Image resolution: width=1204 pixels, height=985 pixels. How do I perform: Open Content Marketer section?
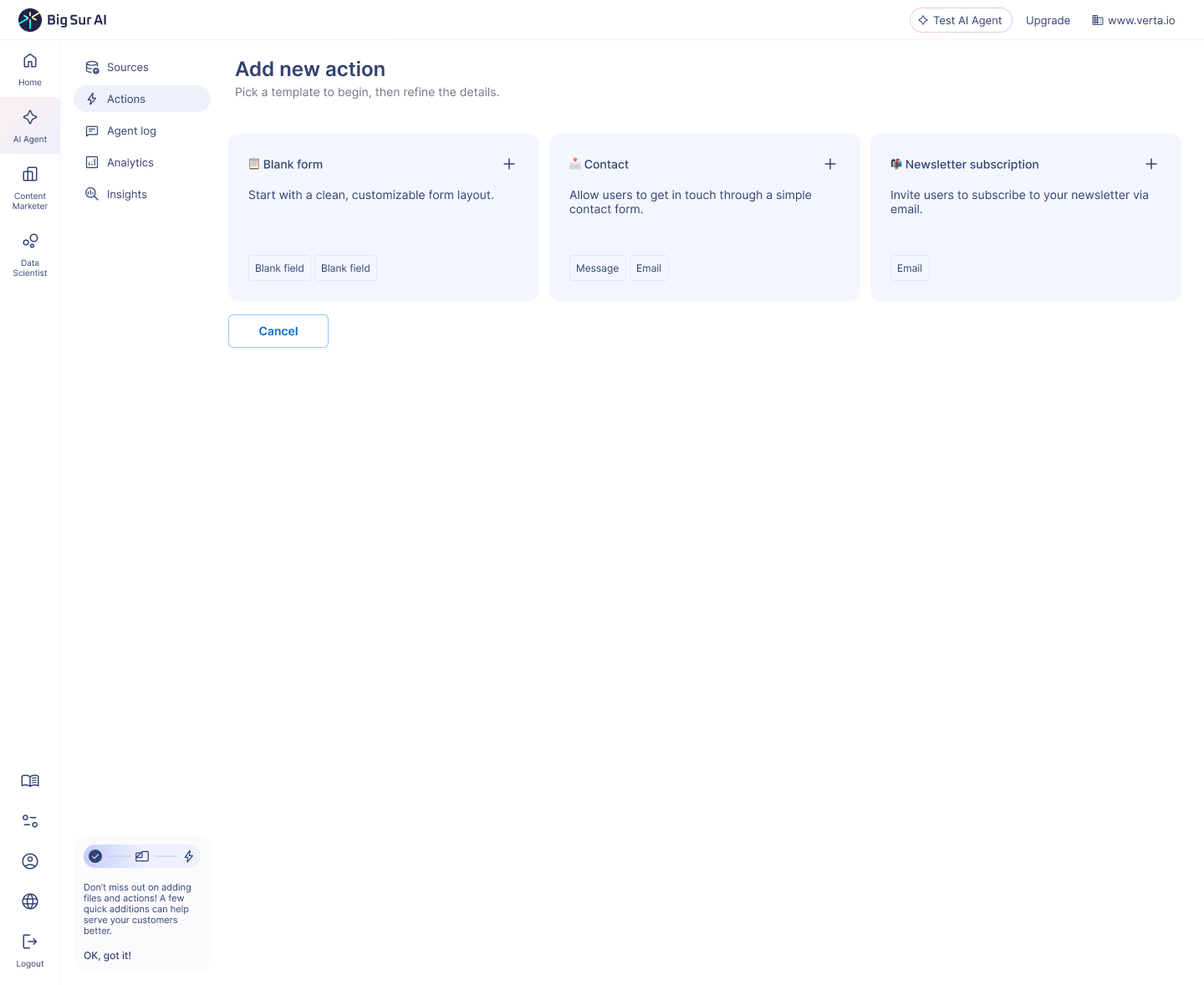tap(30, 186)
